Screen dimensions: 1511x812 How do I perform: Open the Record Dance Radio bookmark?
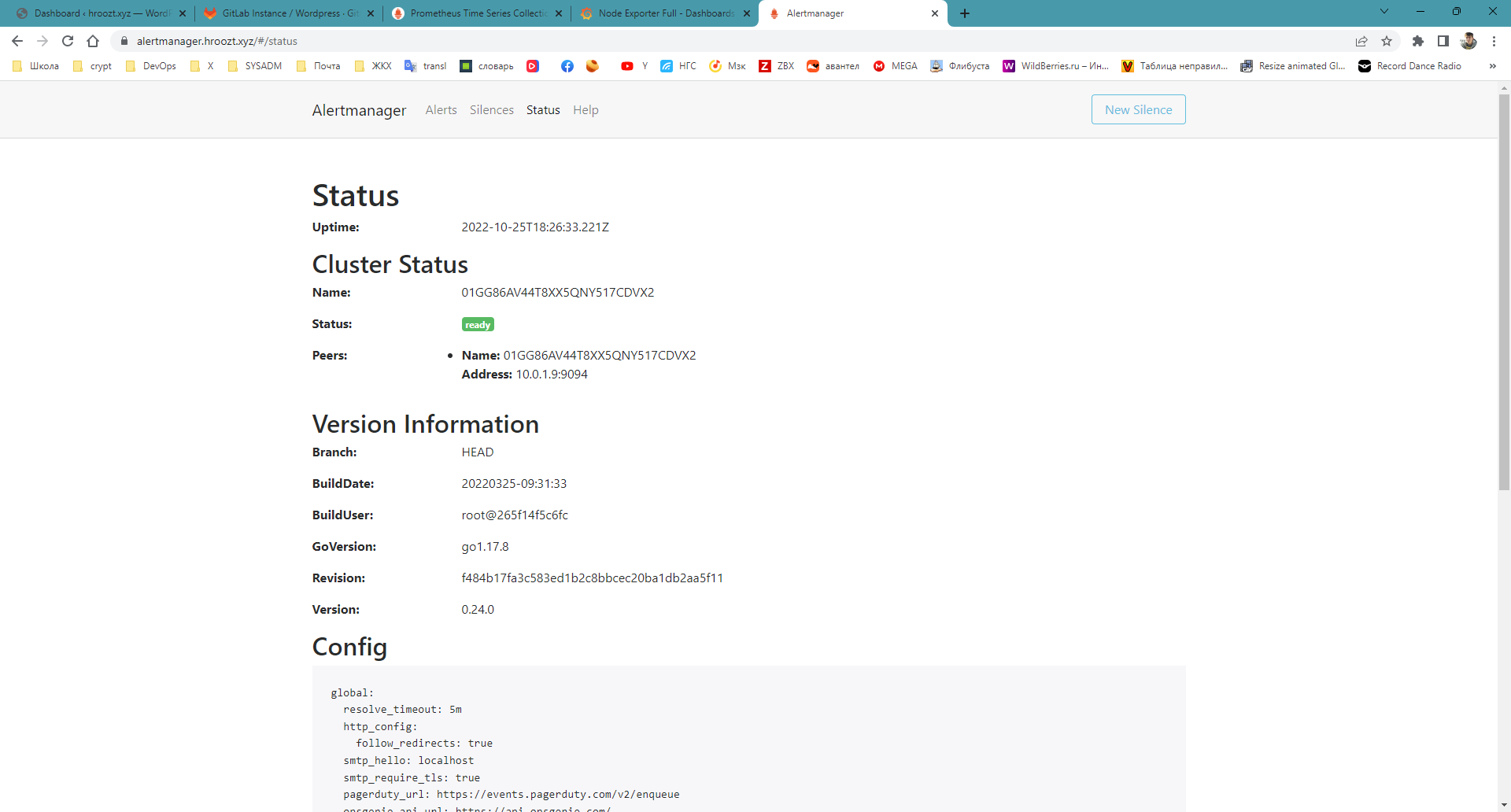click(x=1409, y=66)
